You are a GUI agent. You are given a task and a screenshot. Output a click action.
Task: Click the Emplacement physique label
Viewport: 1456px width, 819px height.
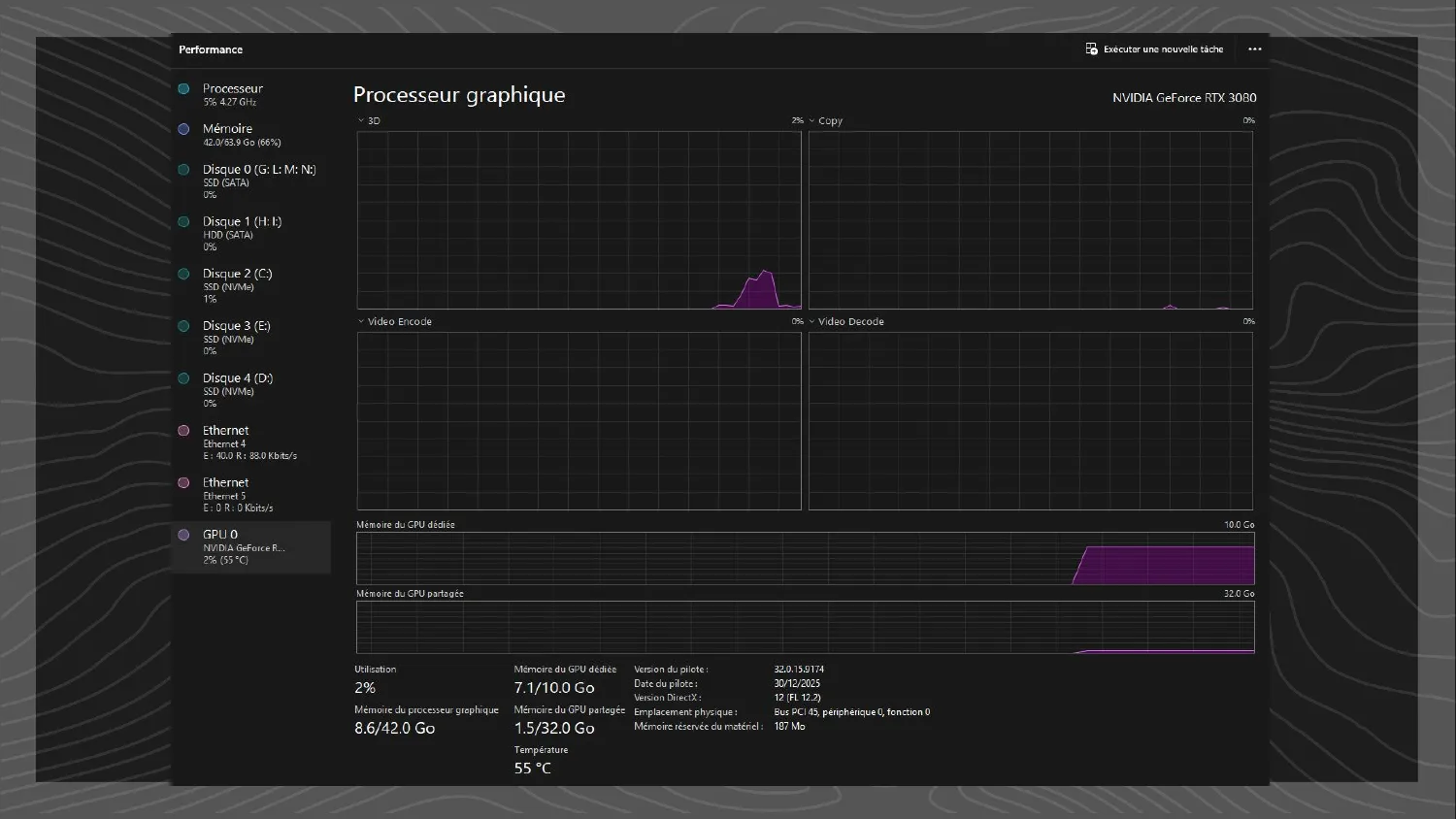tap(685, 712)
